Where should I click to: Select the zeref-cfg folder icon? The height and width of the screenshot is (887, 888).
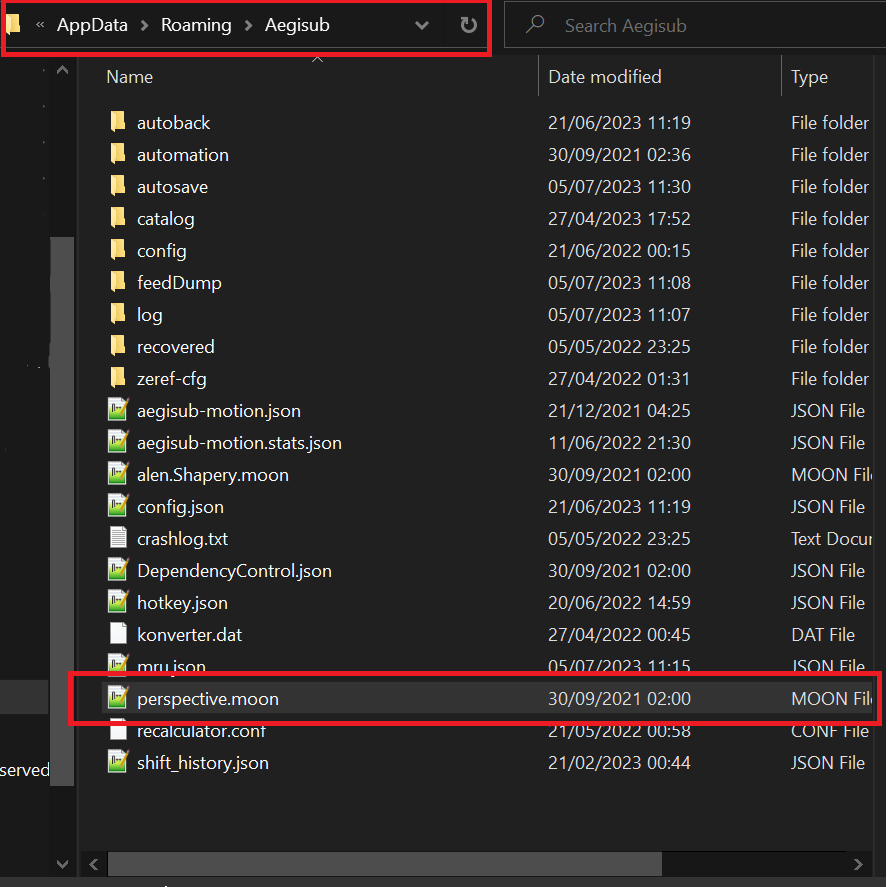(119, 379)
